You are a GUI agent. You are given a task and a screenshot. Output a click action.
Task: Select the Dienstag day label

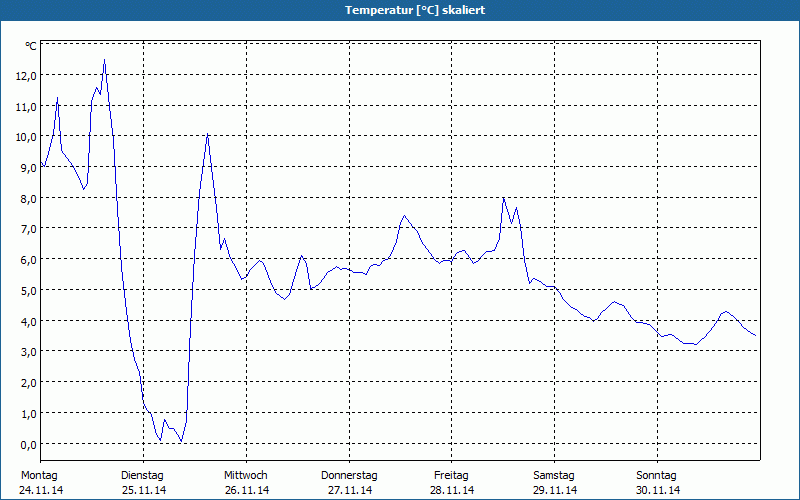click(x=142, y=476)
